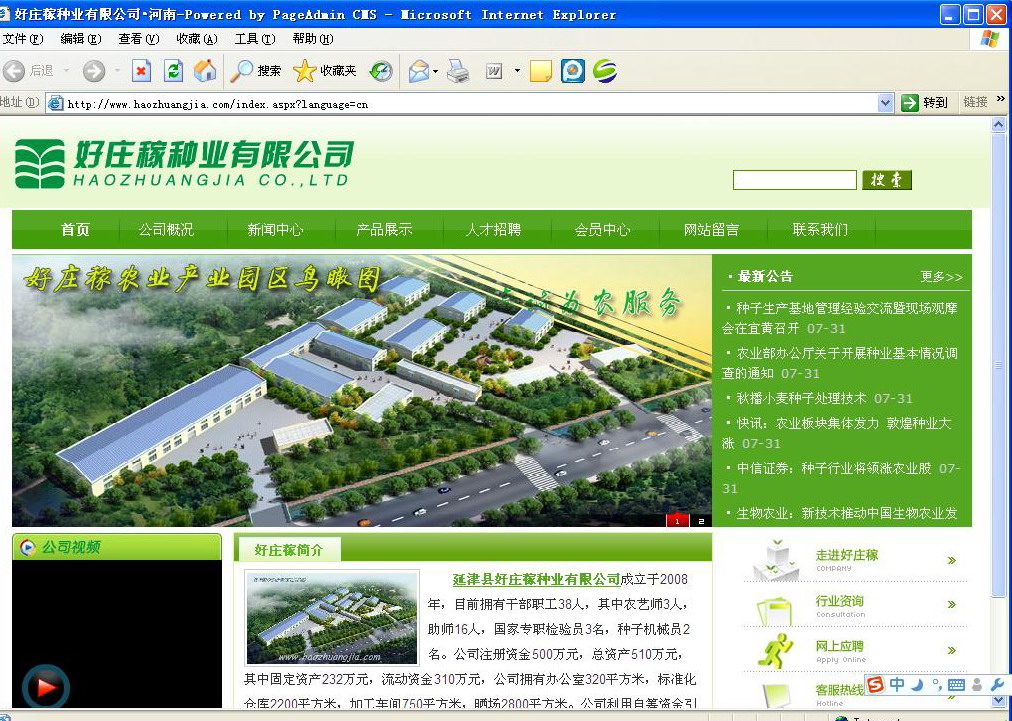The height and width of the screenshot is (721, 1012).
Task: Open the IME soft keyboard icon
Action: coord(956,685)
